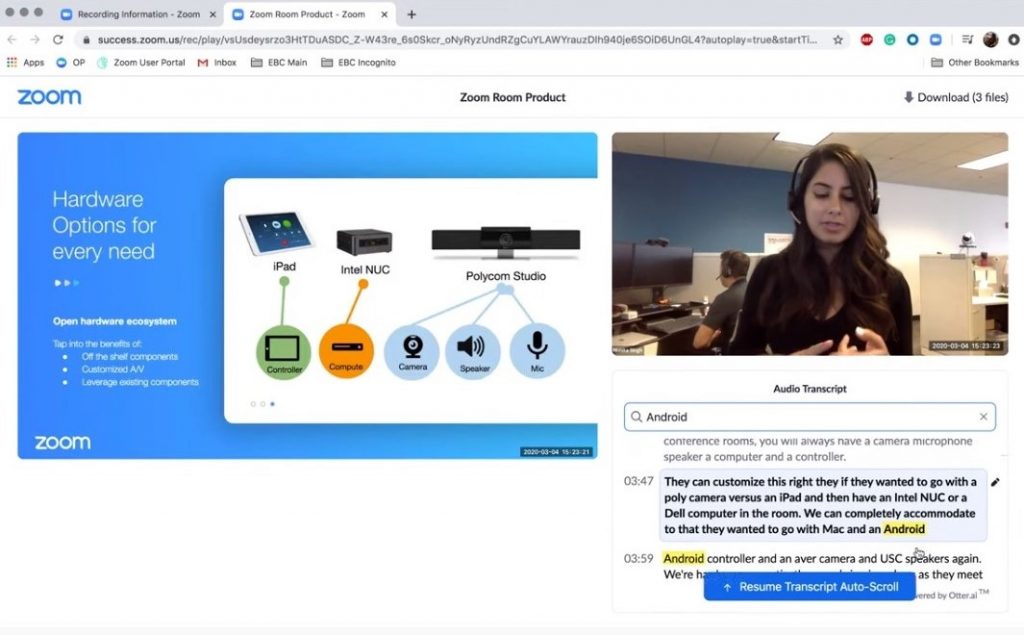Click the transcript search magnifier icon
Viewport: 1024px width, 635px height.
[x=635, y=417]
